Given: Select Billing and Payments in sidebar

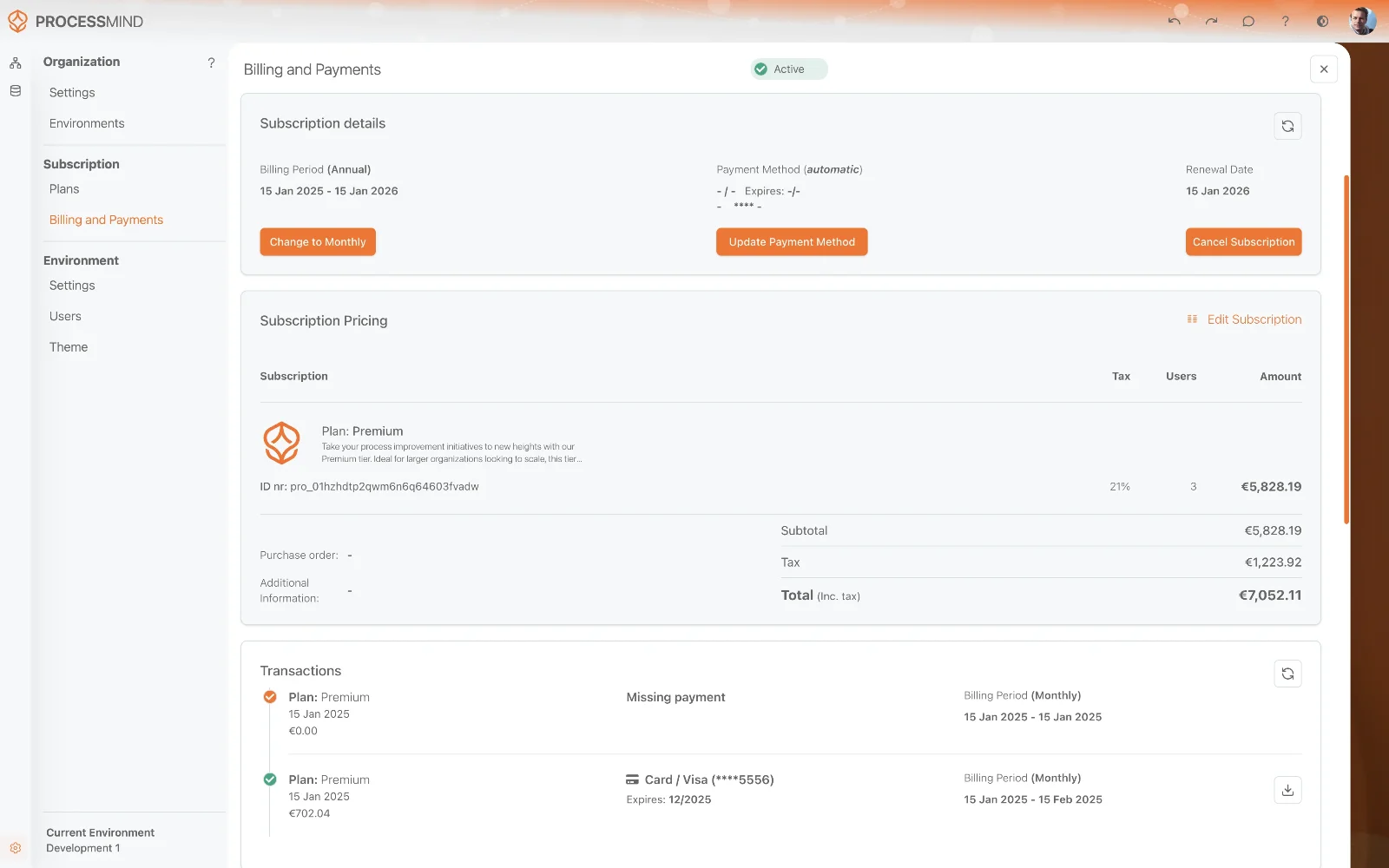Looking at the screenshot, I should coord(106,220).
